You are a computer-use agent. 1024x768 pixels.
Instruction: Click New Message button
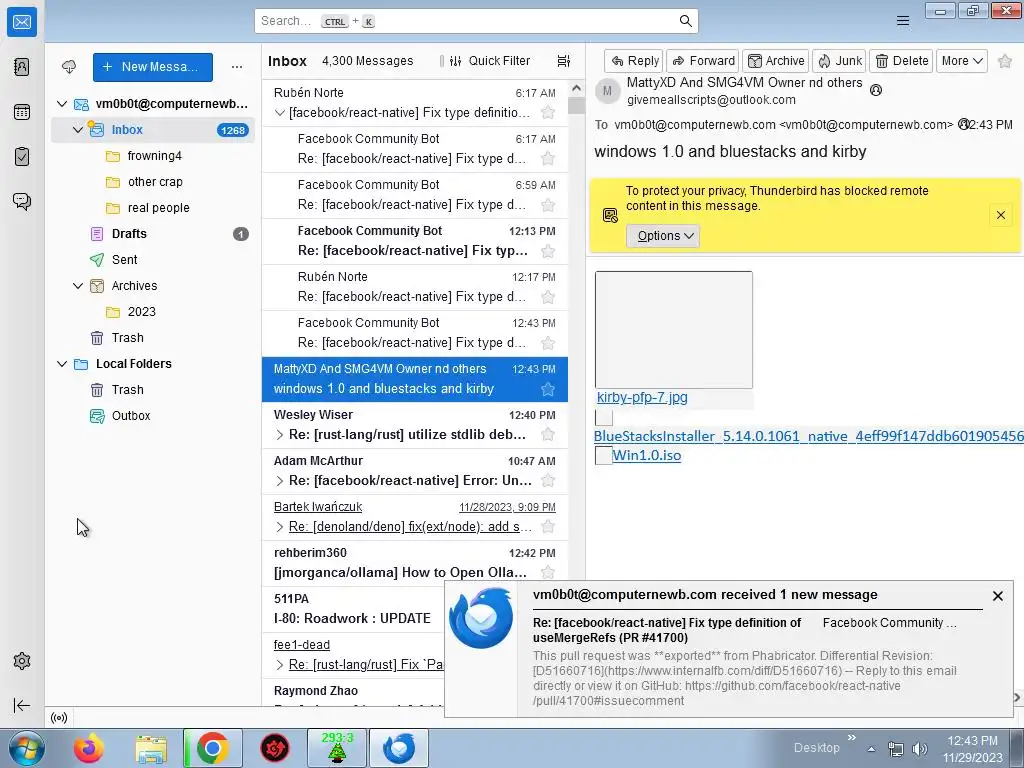coord(153,67)
